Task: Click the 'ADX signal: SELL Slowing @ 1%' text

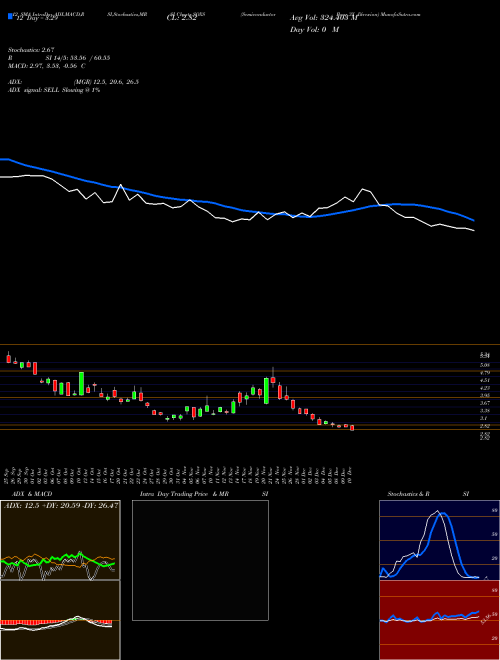Action: coord(54,90)
